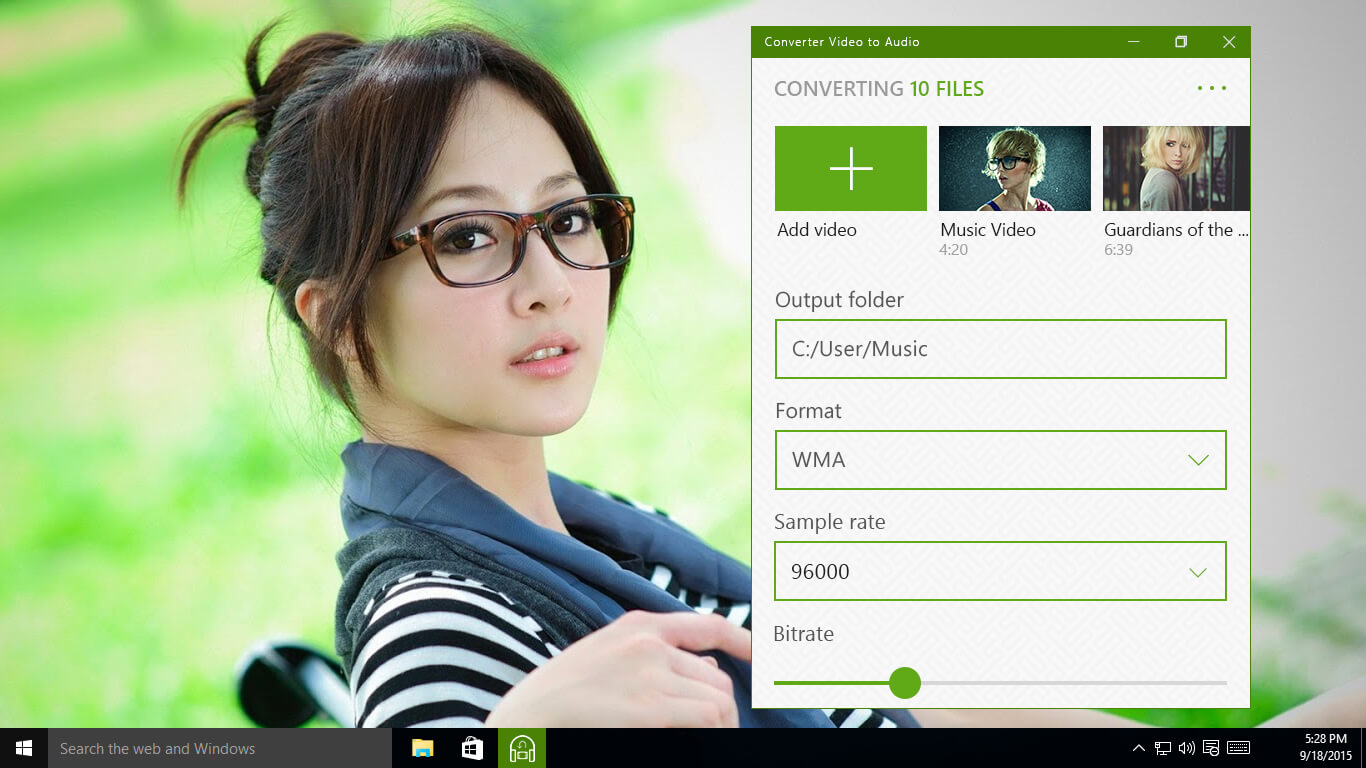Open the three-dot more options menu
1366x768 pixels.
coord(1212,88)
